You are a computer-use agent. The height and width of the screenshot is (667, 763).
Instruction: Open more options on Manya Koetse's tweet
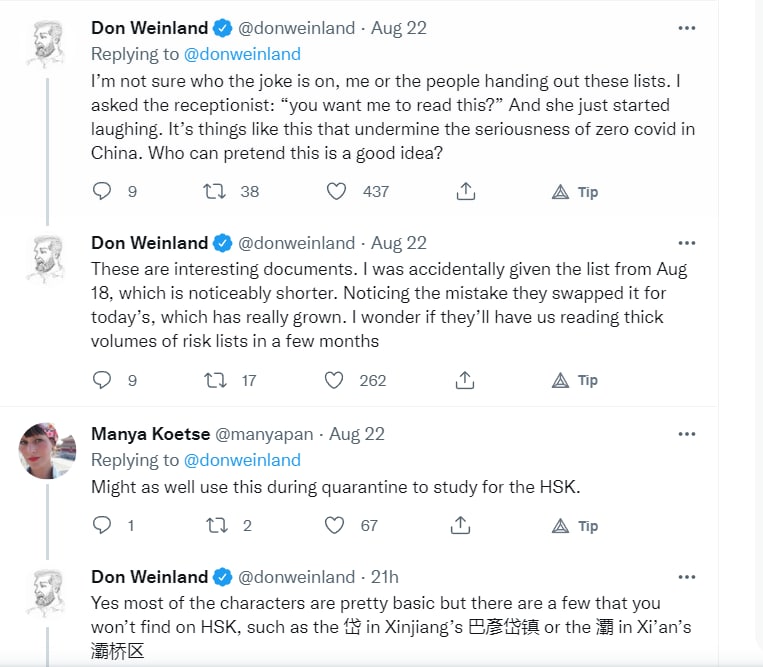tap(686, 434)
